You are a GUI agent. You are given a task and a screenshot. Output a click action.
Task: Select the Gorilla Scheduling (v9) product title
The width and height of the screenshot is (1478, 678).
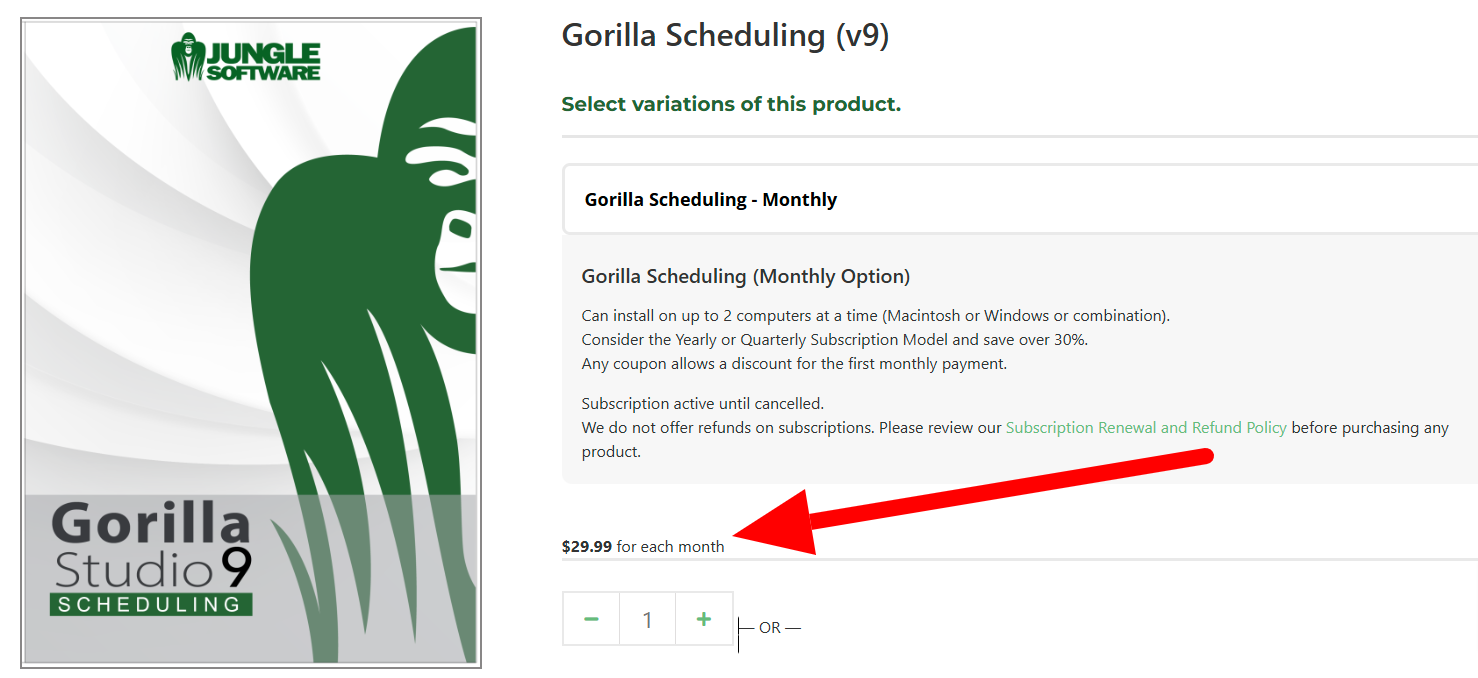coord(725,36)
